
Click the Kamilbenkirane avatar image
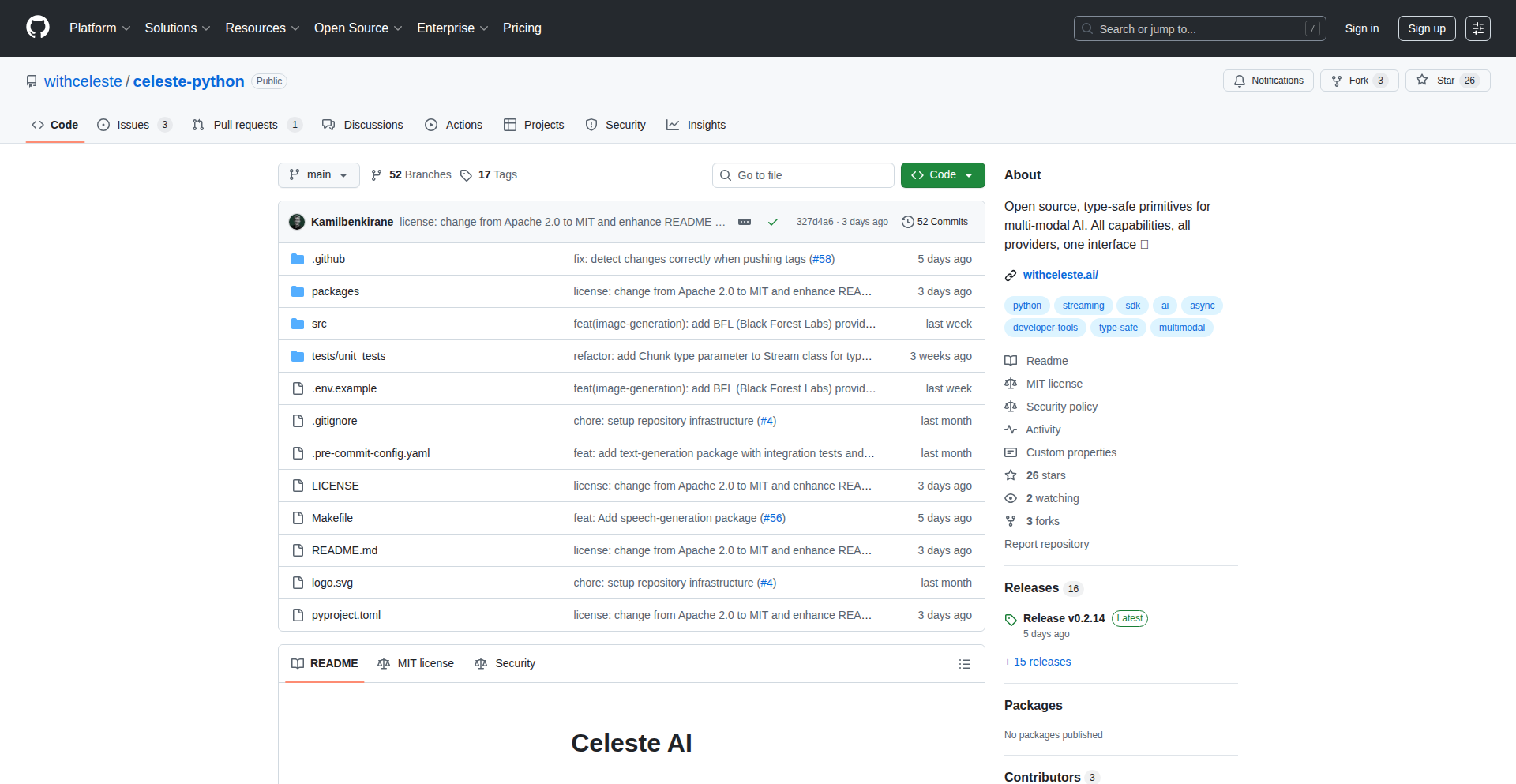coord(297,222)
